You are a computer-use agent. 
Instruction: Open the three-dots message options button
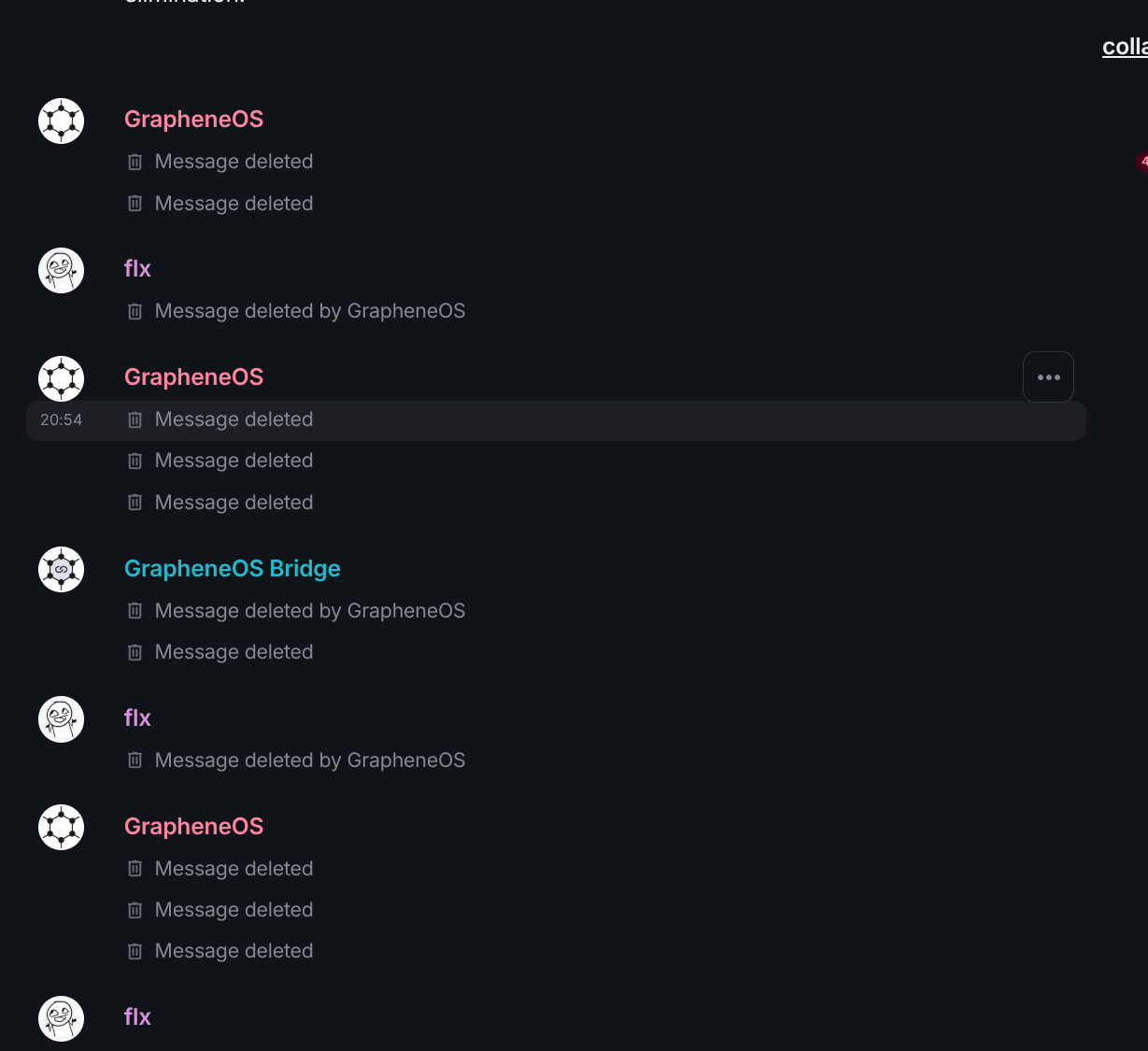[x=1048, y=377]
